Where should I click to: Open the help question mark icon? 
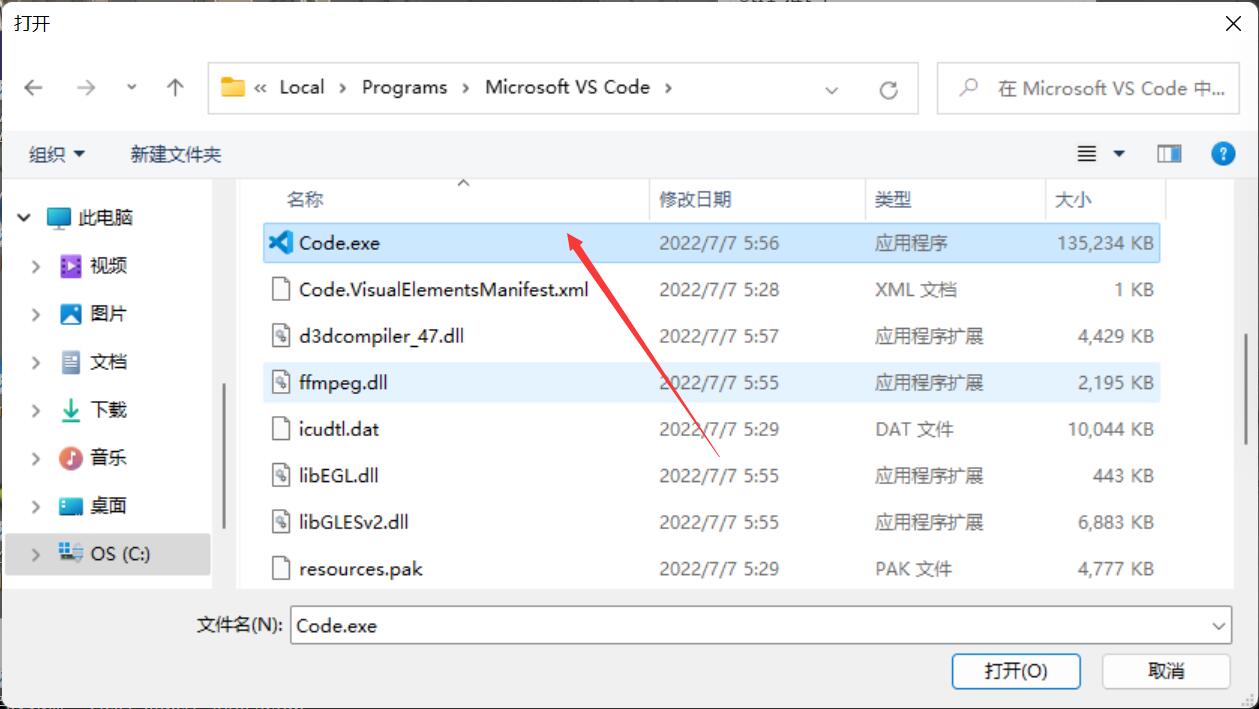1222,154
